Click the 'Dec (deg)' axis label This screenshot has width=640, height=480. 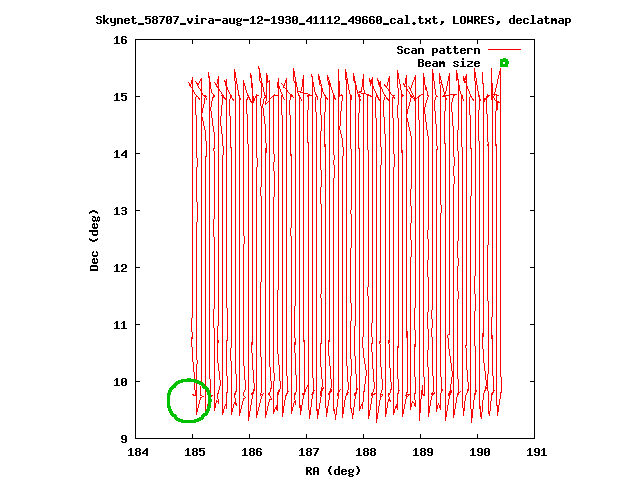click(x=94, y=240)
